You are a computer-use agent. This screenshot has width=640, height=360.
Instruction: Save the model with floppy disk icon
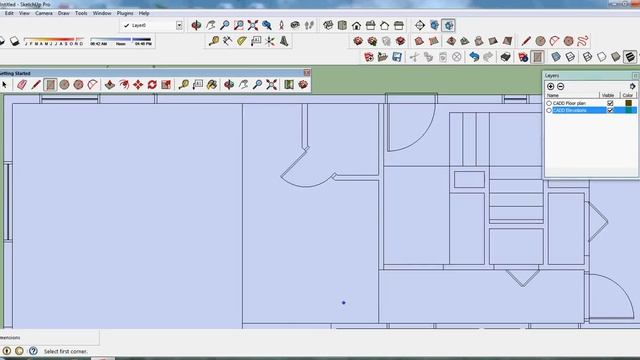pyautogui.click(x=397, y=57)
